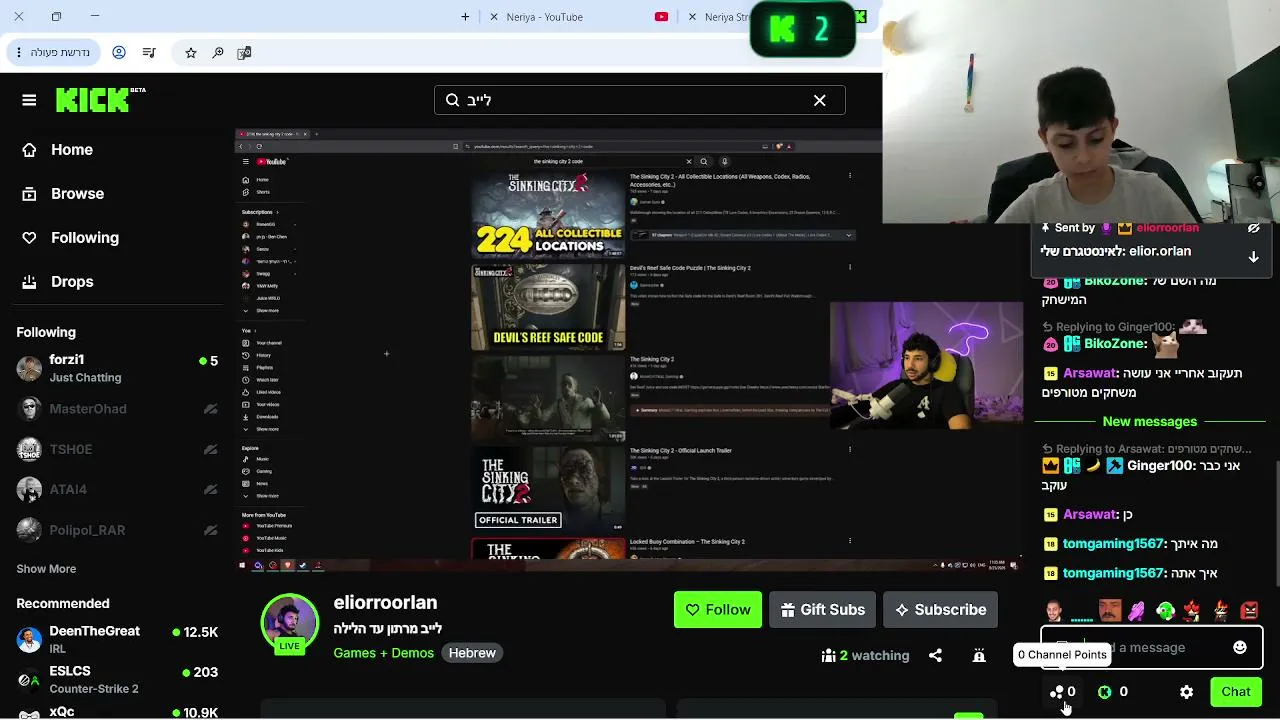Expand the Following list with Show More

(46, 569)
